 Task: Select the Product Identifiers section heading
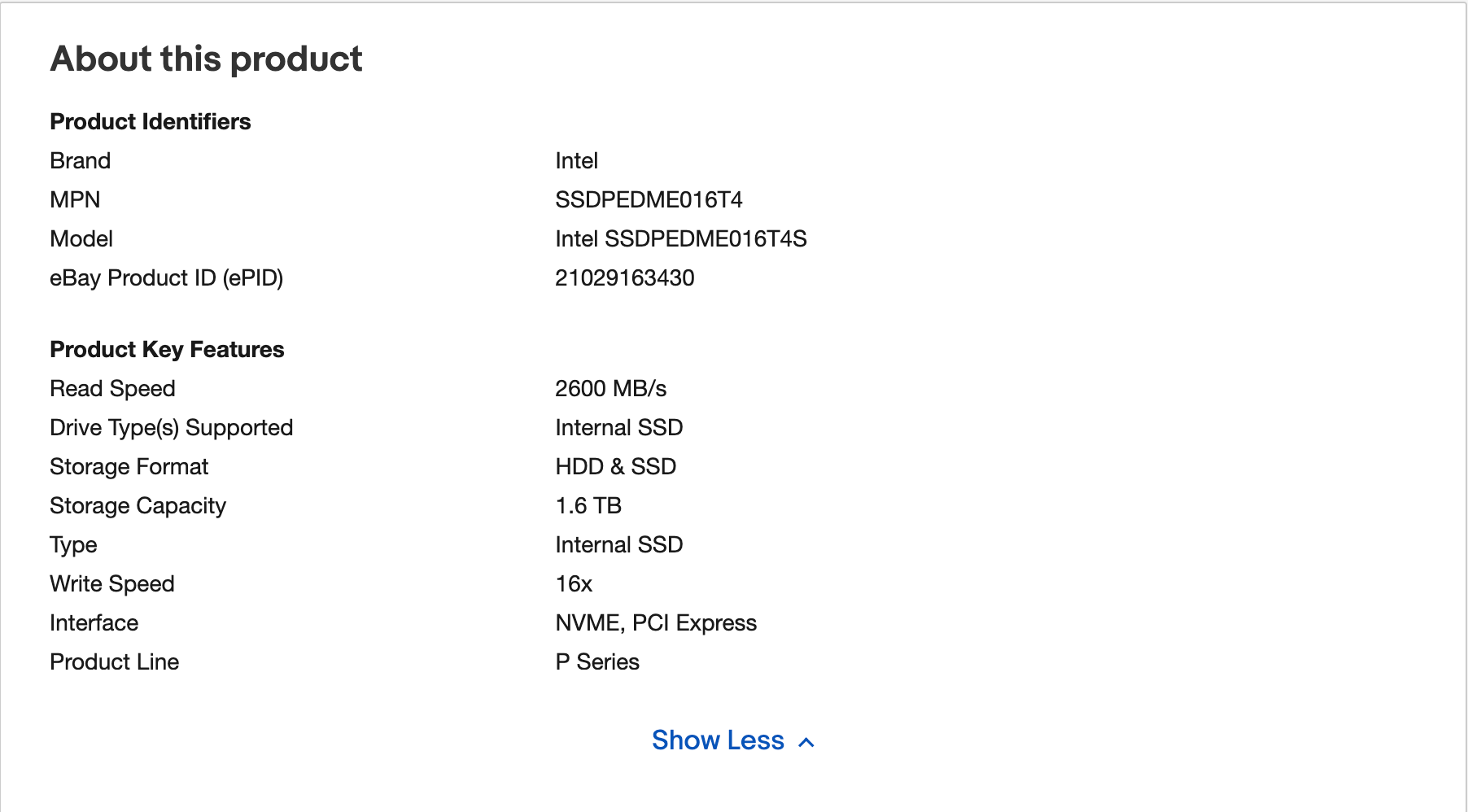(x=151, y=121)
